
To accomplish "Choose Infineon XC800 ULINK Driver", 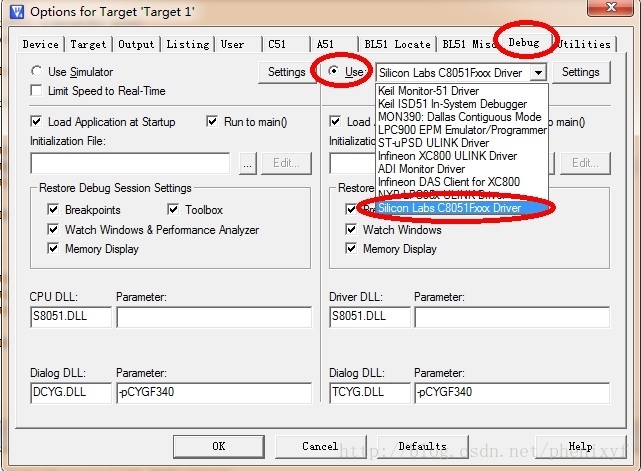I will [x=462, y=156].
